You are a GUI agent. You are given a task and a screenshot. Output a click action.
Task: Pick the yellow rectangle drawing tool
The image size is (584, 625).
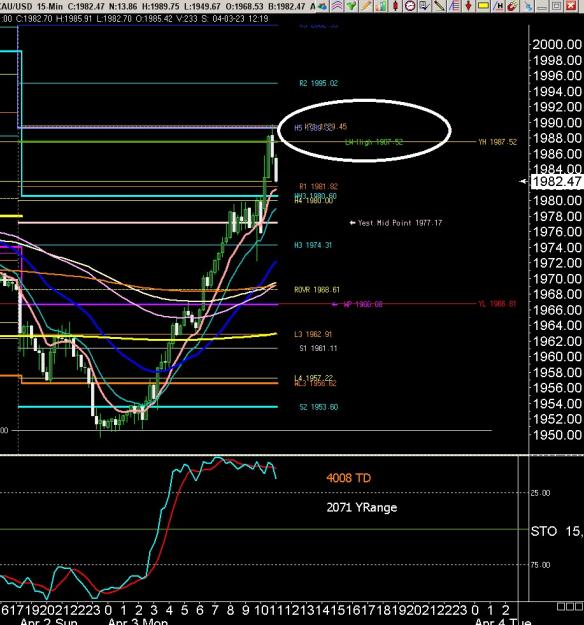pos(483,6)
